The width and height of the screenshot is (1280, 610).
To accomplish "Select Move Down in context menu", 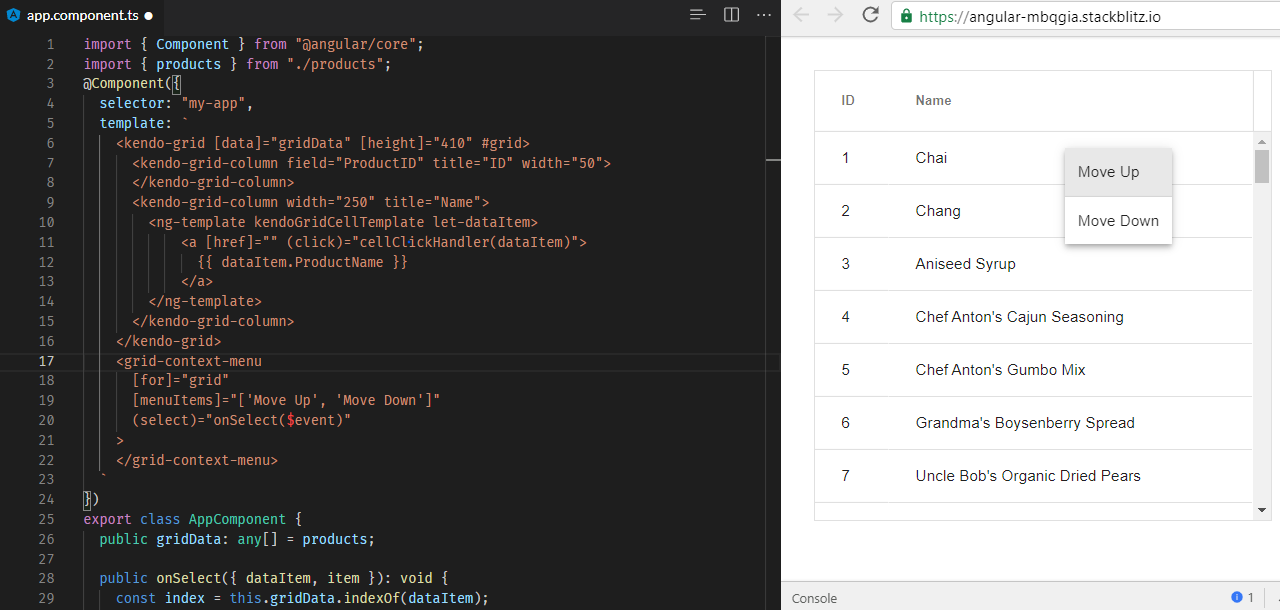I will click(x=1117, y=221).
